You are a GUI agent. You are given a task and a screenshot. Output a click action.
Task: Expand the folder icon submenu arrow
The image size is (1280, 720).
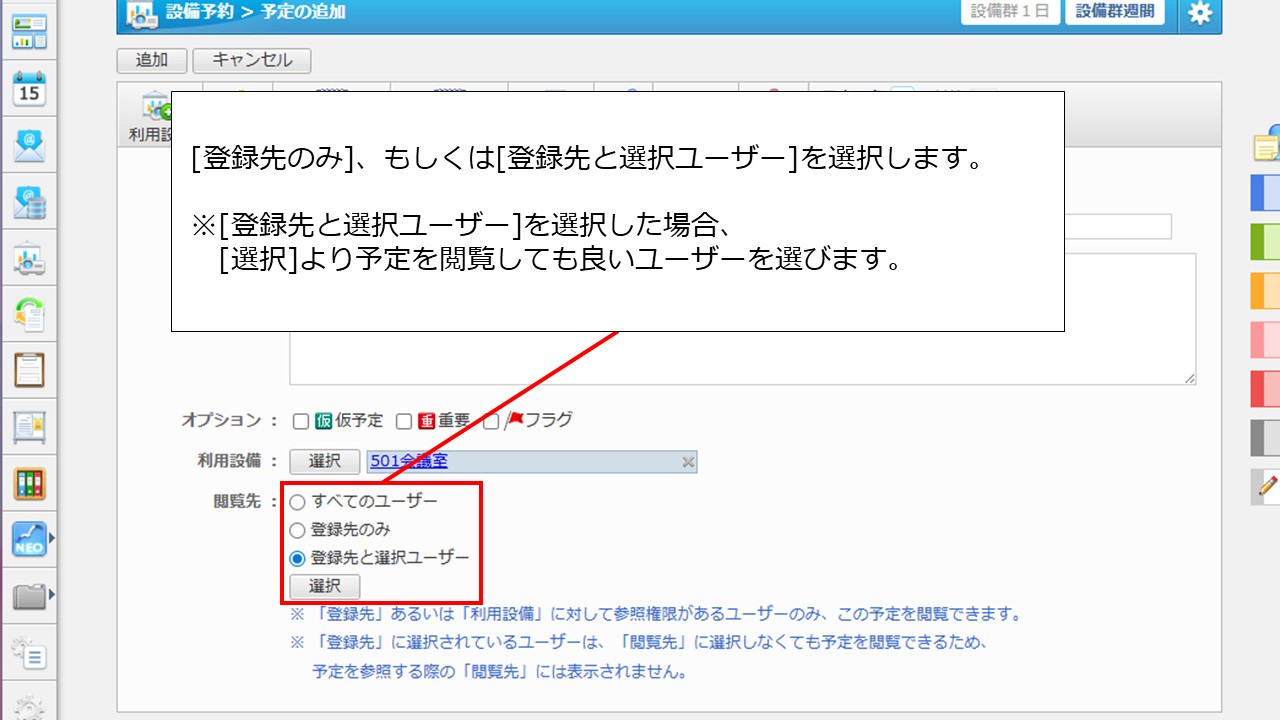click(x=51, y=596)
